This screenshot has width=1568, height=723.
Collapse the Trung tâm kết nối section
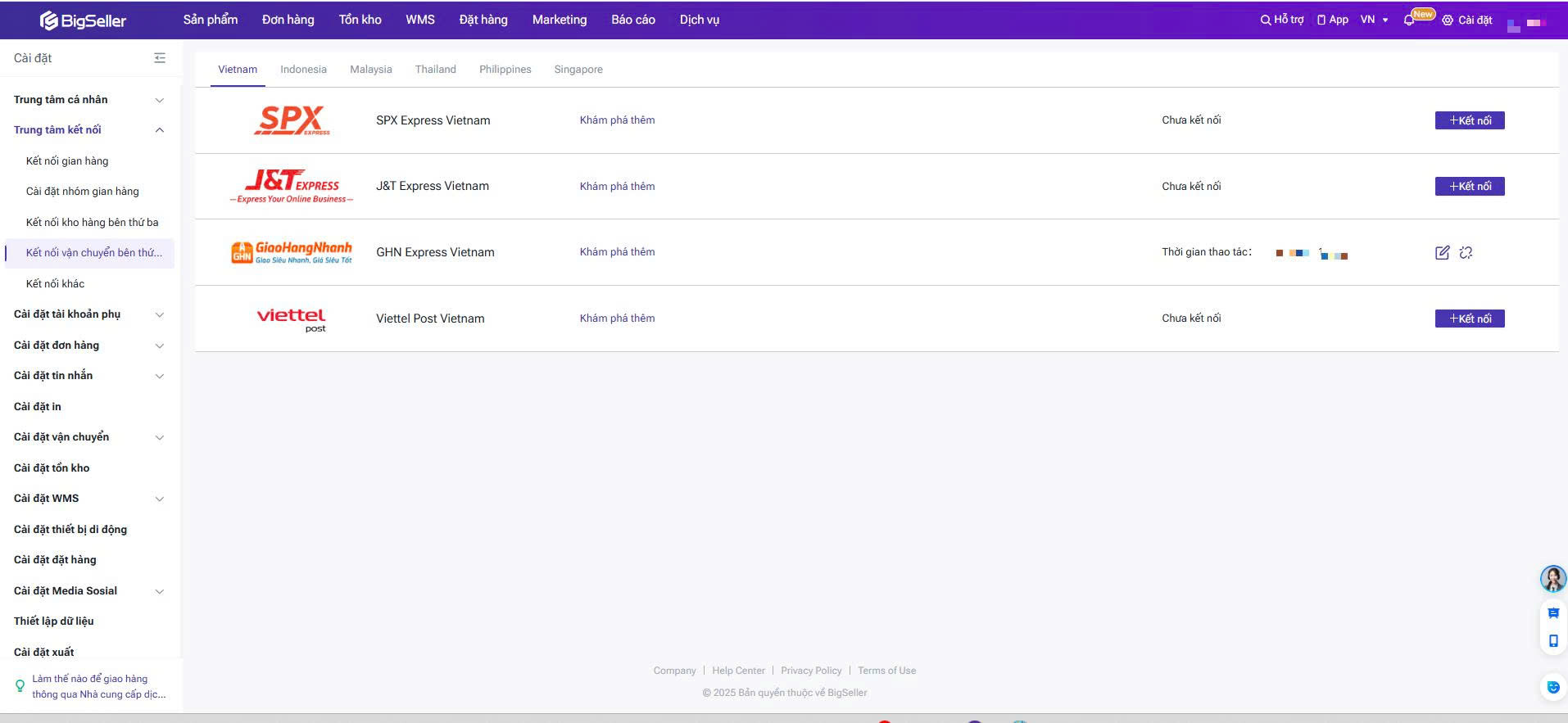coord(160,130)
